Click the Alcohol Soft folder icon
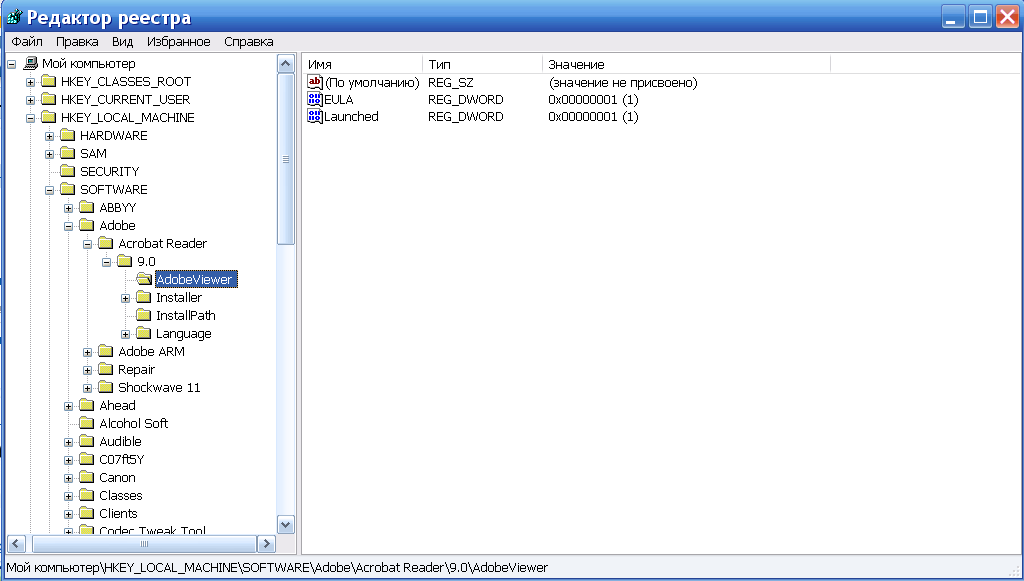 click(x=87, y=423)
